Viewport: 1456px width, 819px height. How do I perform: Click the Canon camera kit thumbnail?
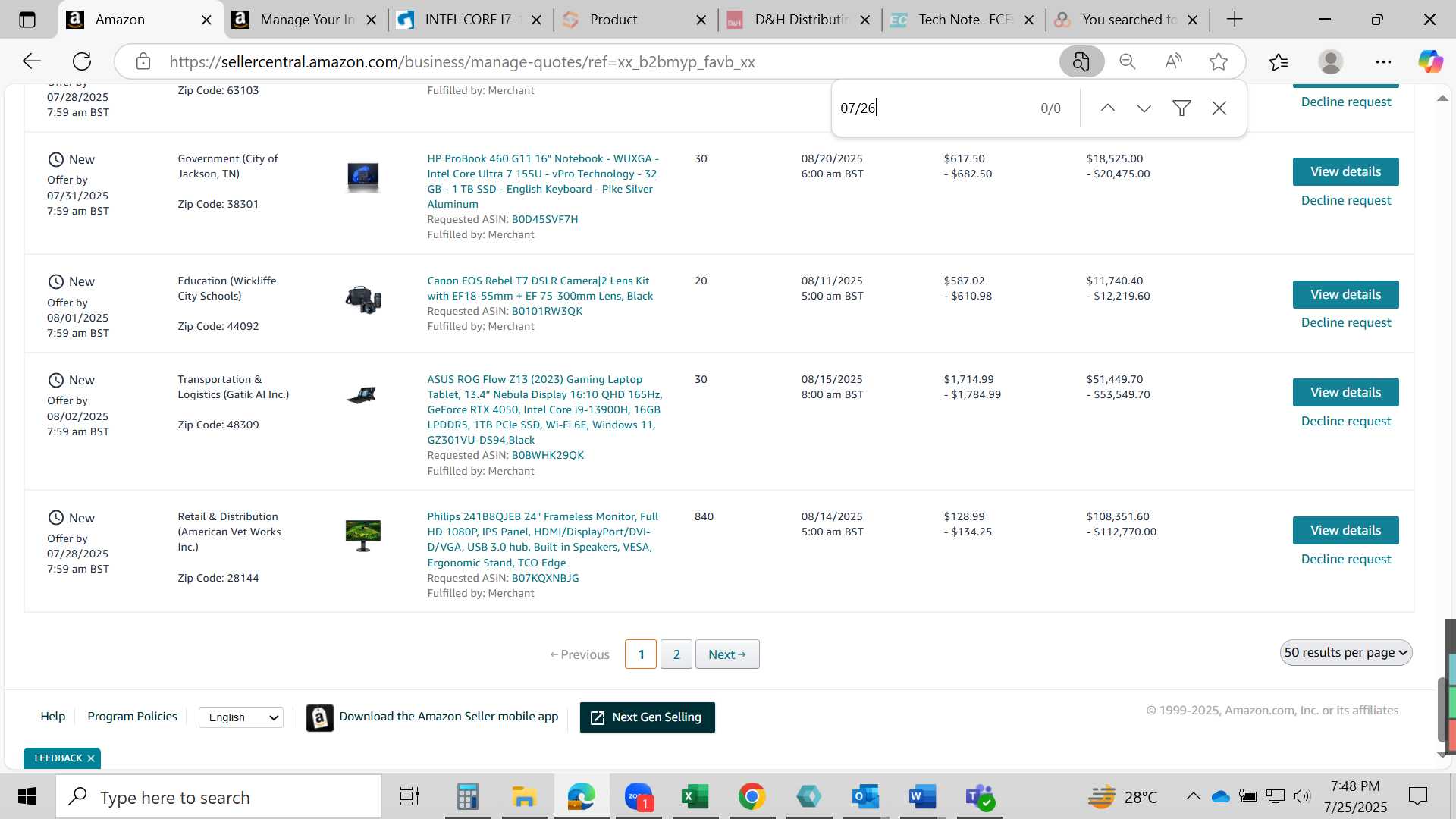363,300
